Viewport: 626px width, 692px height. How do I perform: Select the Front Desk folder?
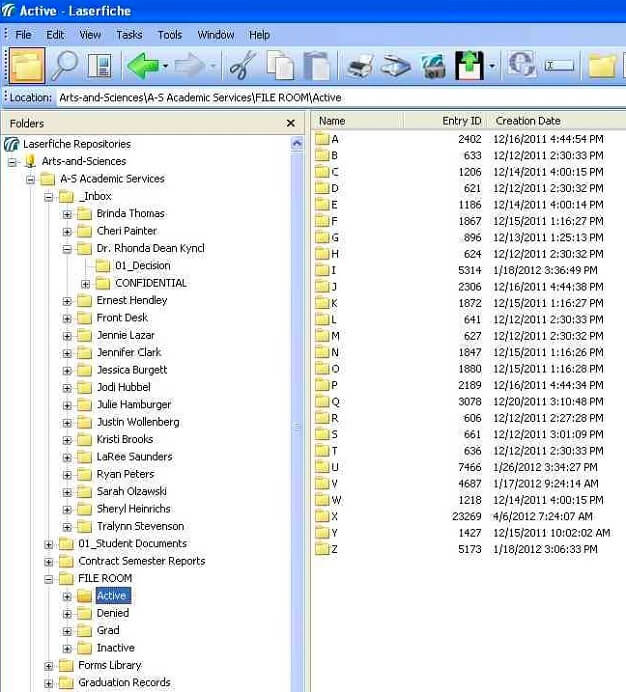[122, 317]
